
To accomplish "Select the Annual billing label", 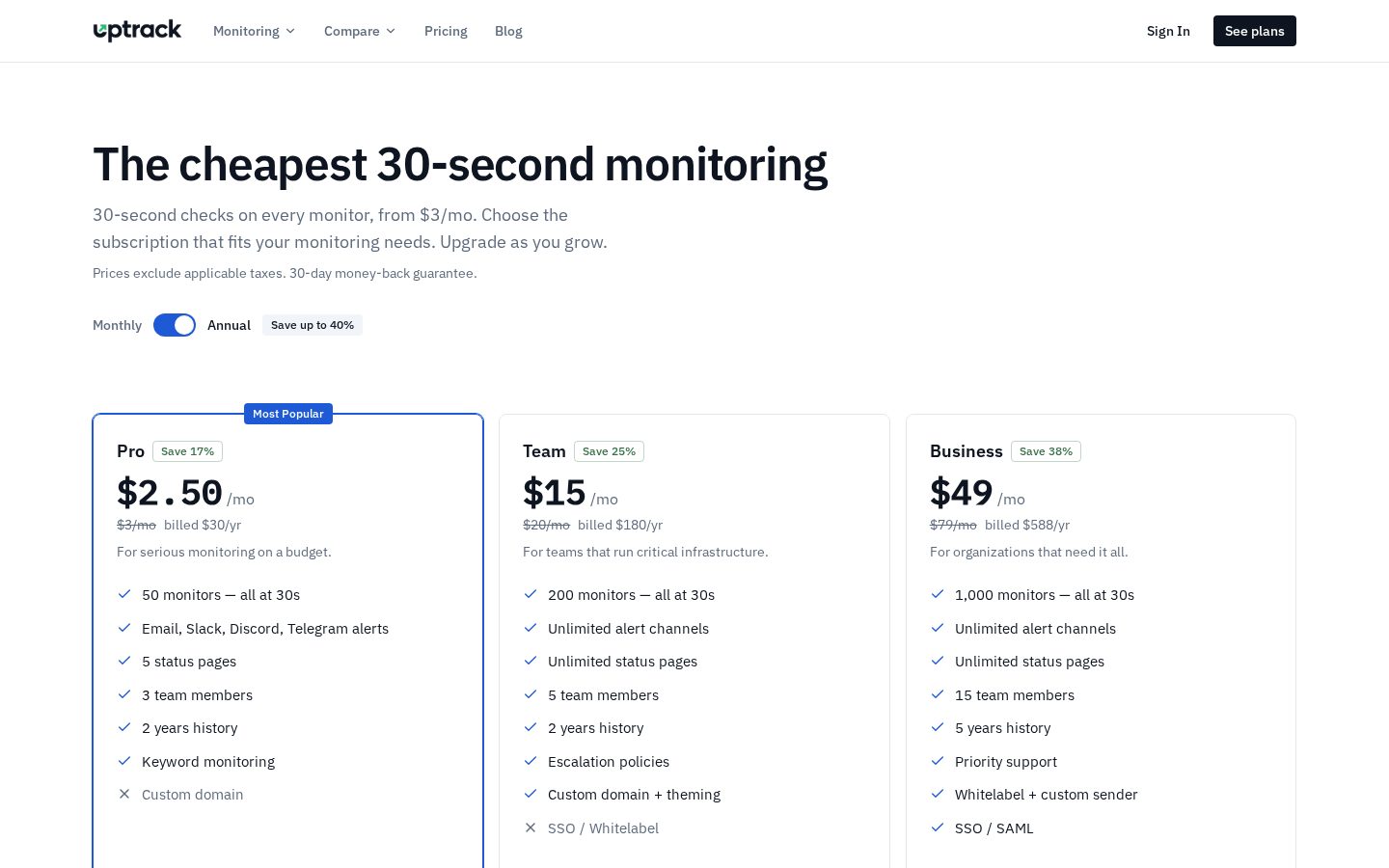I will tap(229, 325).
